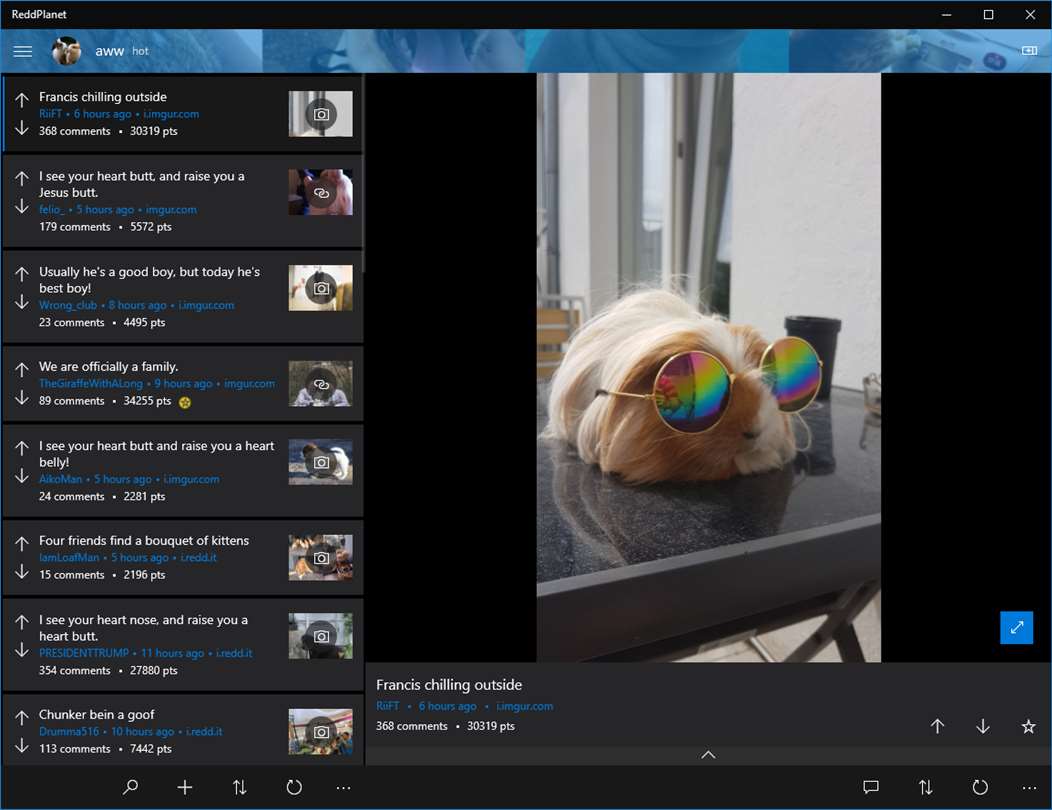The width and height of the screenshot is (1052, 810).
Task: Open RiiFT user link below image
Action: [387, 706]
